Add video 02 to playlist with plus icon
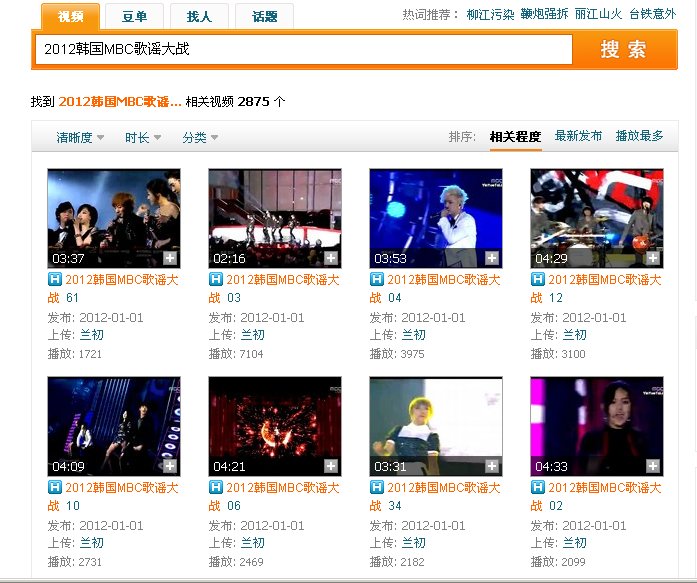The image size is (697, 583). (653, 466)
